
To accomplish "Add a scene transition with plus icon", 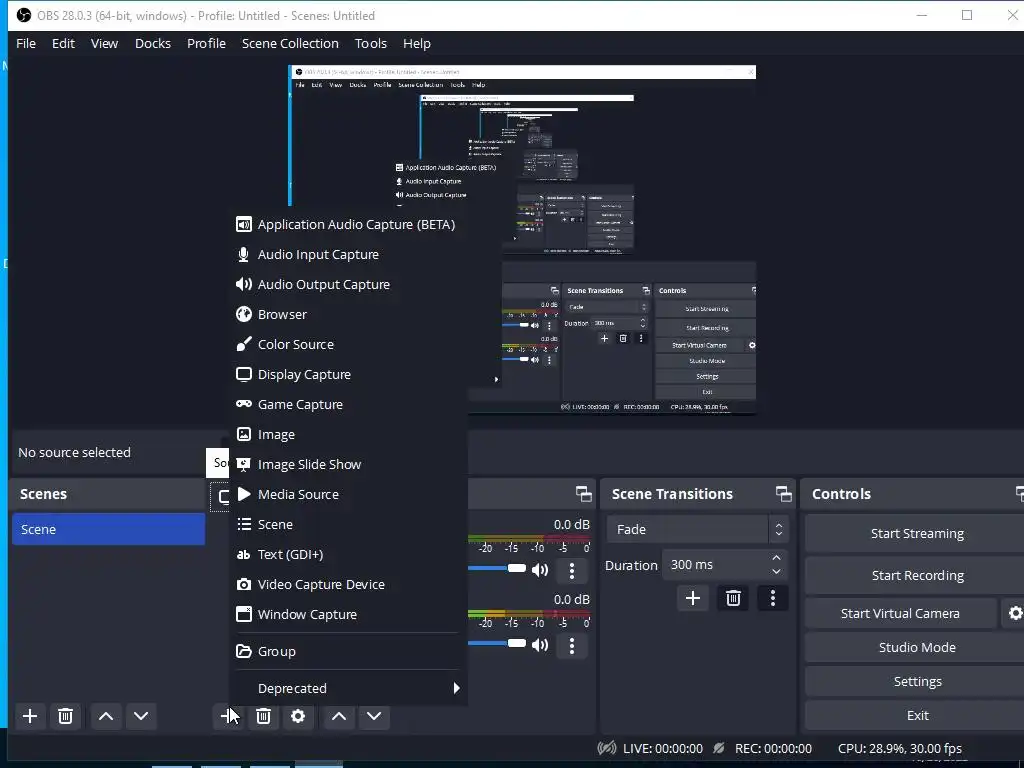I will [x=693, y=598].
